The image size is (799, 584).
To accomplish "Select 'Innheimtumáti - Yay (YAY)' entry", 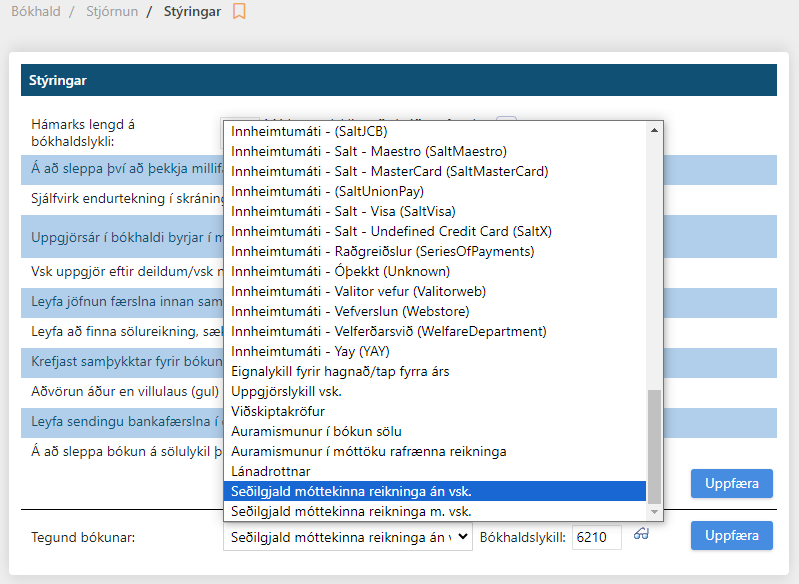I will 310,351.
